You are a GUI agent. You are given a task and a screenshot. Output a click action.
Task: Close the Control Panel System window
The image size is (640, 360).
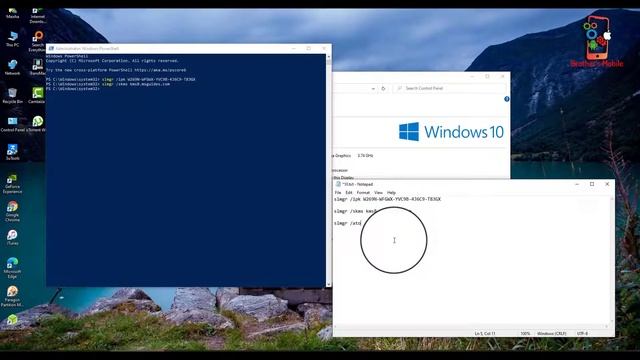click(x=502, y=76)
